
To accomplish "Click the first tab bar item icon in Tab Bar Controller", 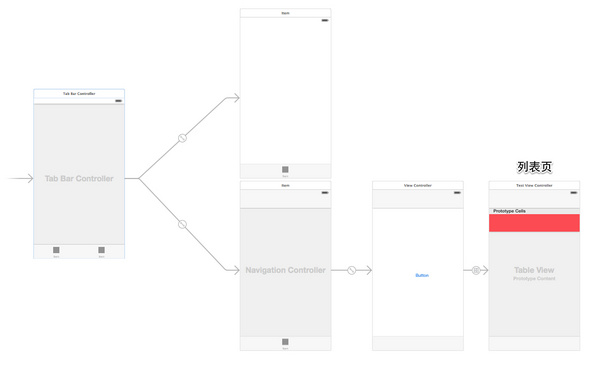I will pyautogui.click(x=56, y=250).
